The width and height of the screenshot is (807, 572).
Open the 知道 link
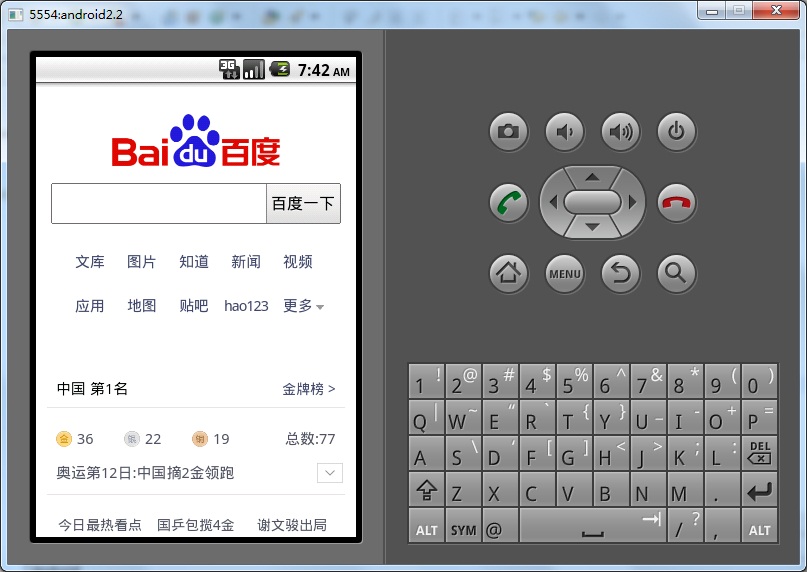coord(194,262)
